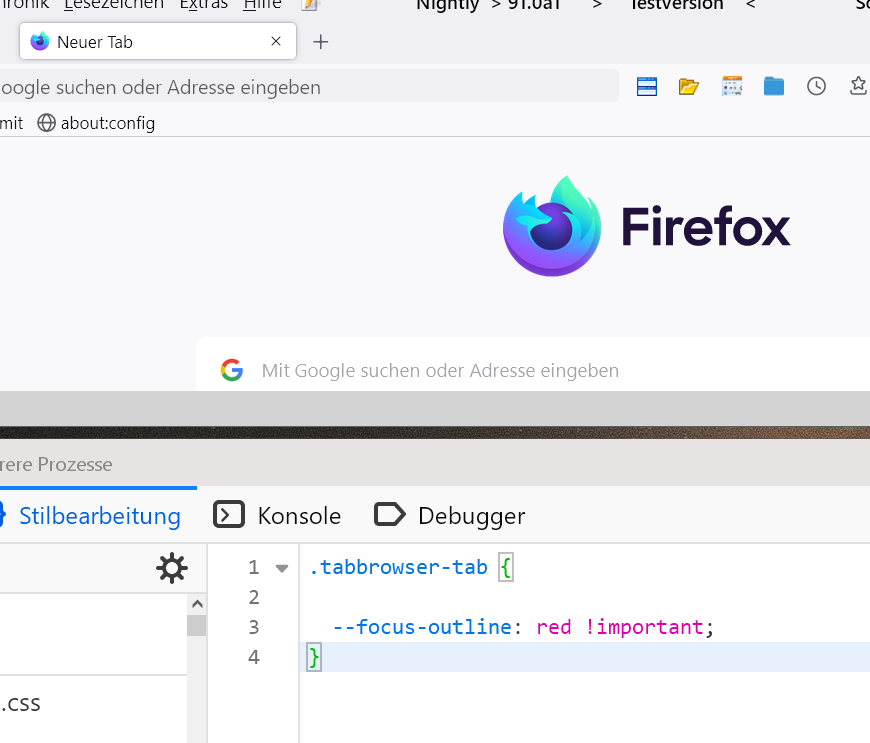The width and height of the screenshot is (870, 743).
Task: Click the blue striped toolbar icon
Action: coord(647,87)
